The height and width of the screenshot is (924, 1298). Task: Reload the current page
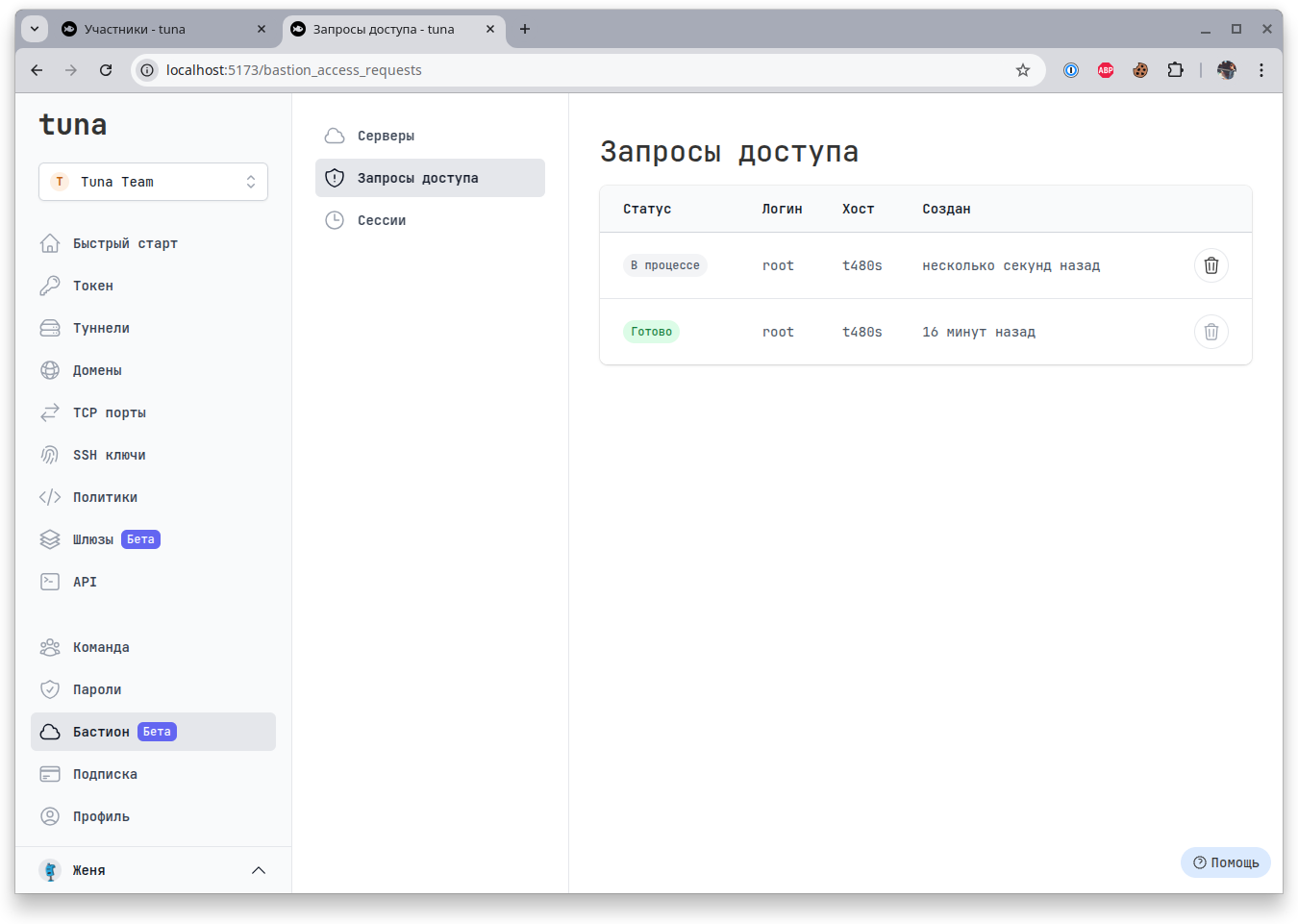(x=106, y=70)
